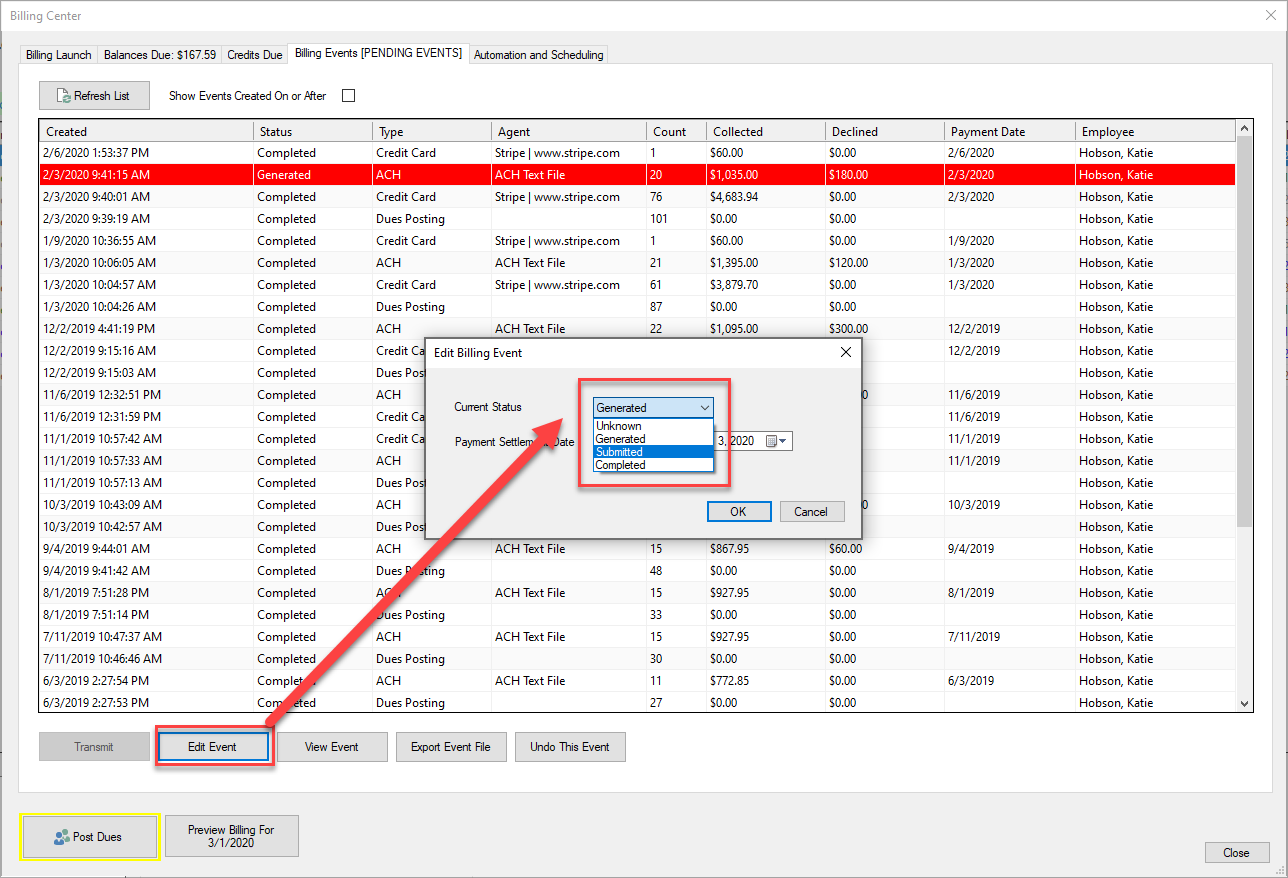Screen dimensions: 1288x878
Task: Sort by the Declined column header
Action: click(x=885, y=131)
